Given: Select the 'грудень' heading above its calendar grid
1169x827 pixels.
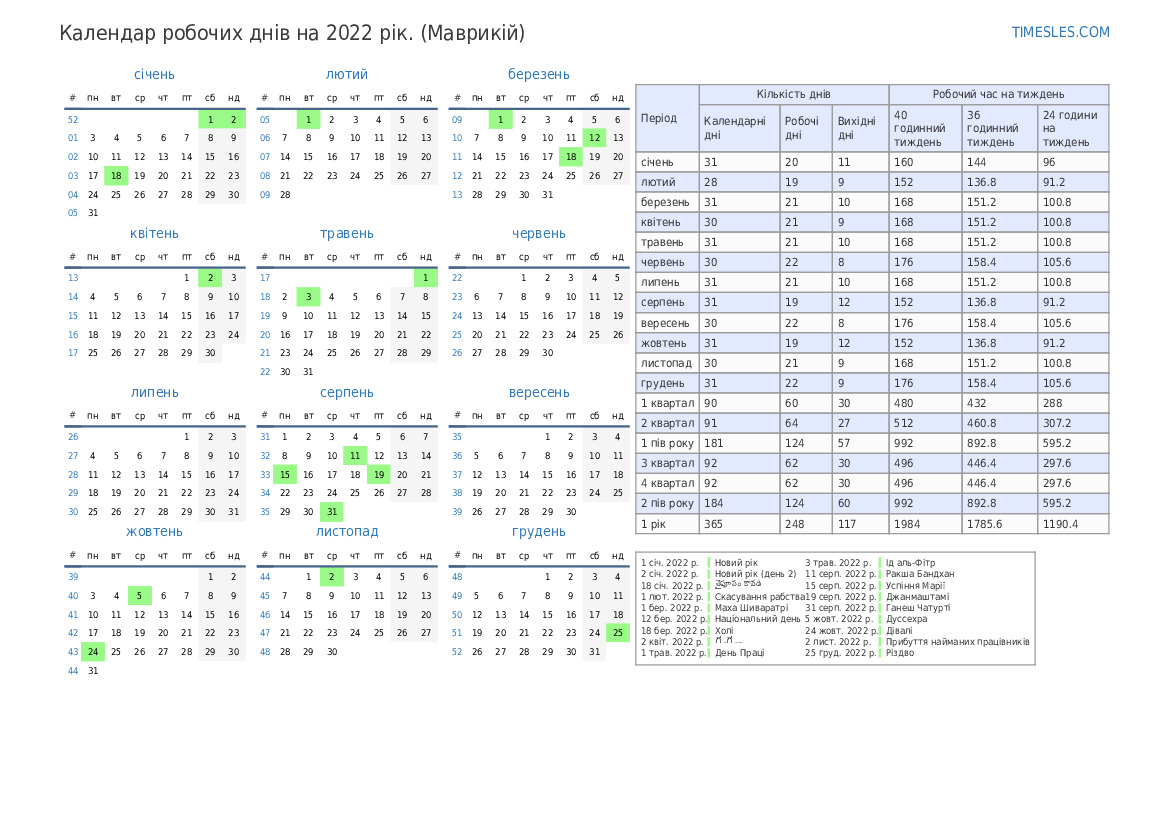Looking at the screenshot, I should 539,532.
